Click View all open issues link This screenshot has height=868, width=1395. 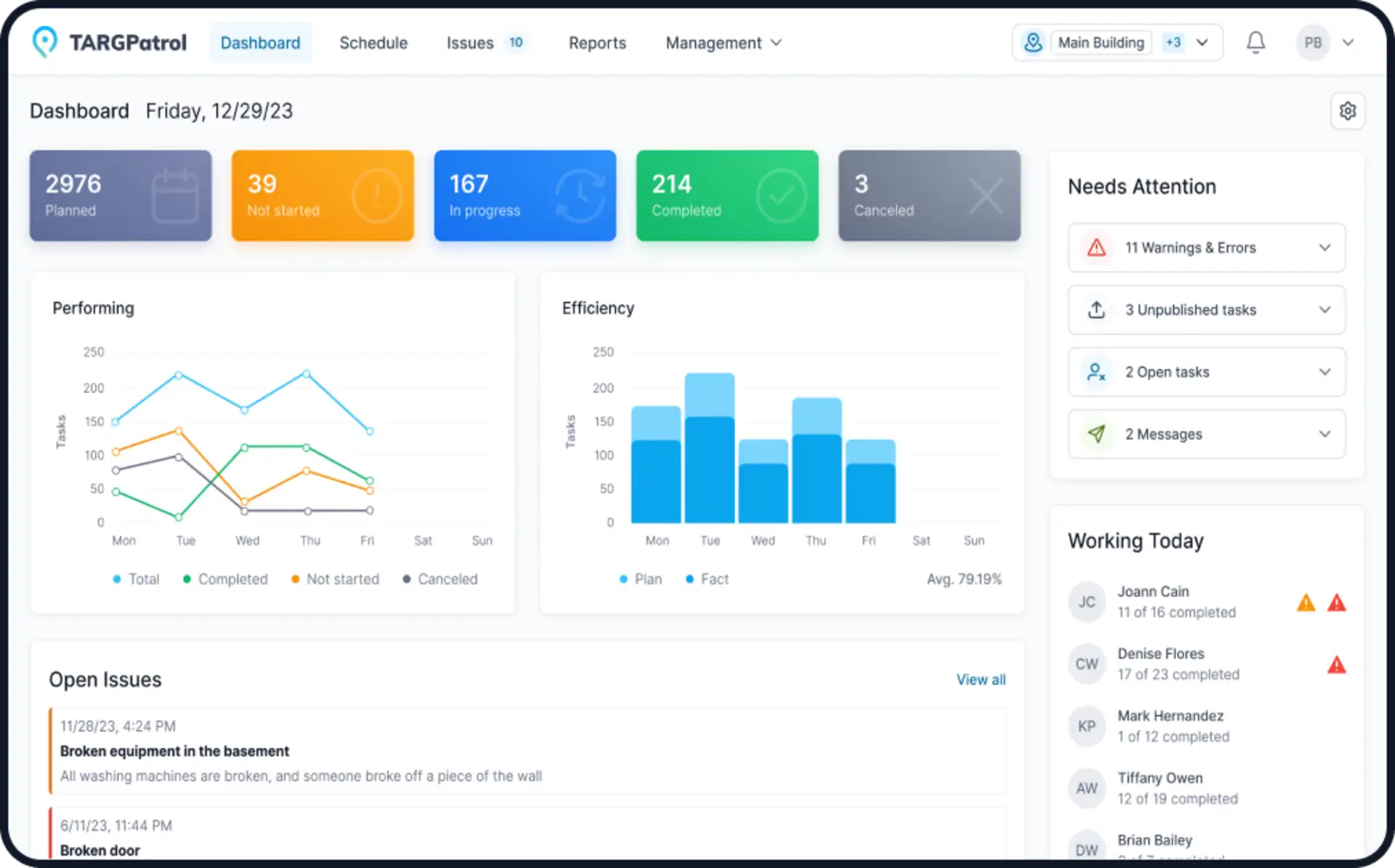coord(980,680)
